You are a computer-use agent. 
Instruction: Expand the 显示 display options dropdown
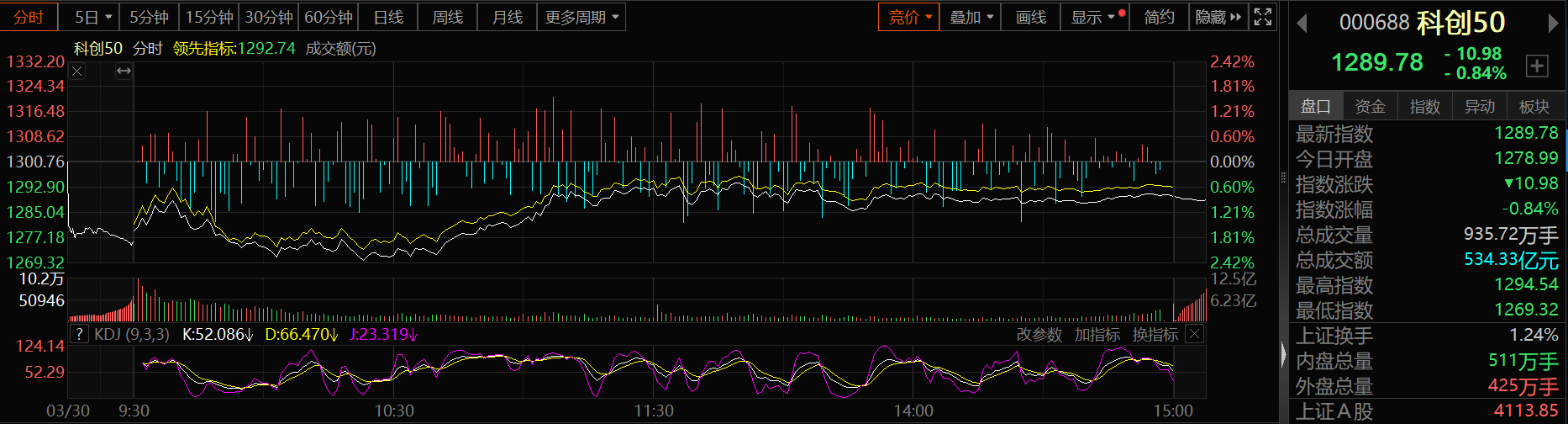coord(1092,17)
